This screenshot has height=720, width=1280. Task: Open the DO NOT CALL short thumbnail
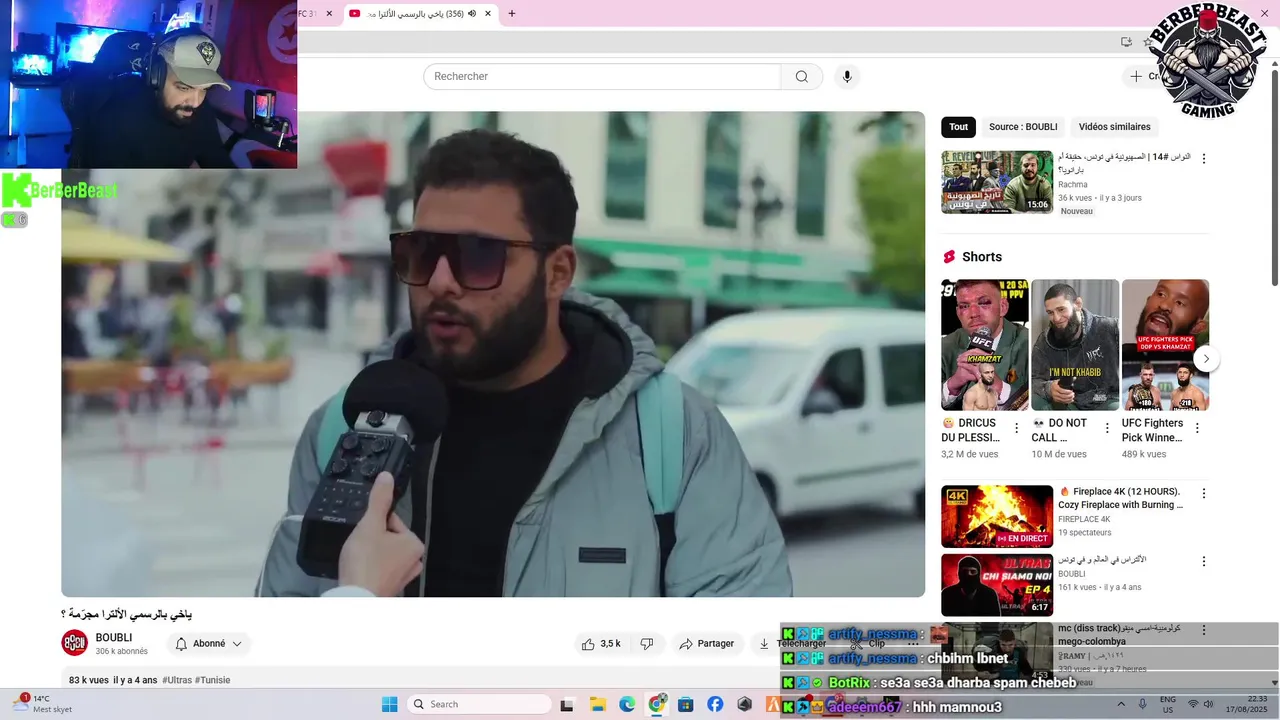[1075, 345]
